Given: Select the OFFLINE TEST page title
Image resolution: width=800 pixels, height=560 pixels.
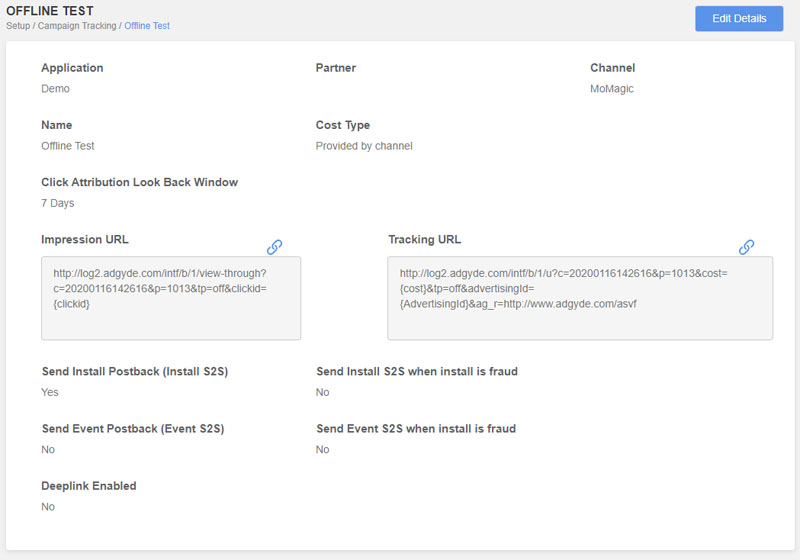Looking at the screenshot, I should click(50, 11).
